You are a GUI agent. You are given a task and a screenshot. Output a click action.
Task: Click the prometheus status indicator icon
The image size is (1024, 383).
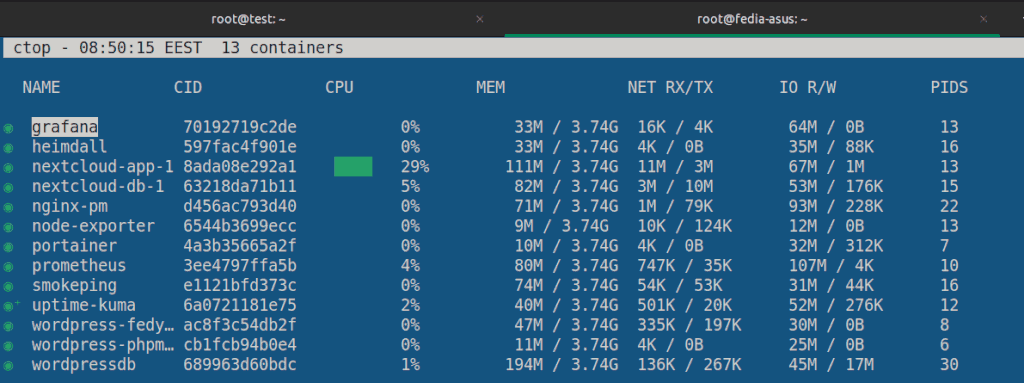coord(8,267)
